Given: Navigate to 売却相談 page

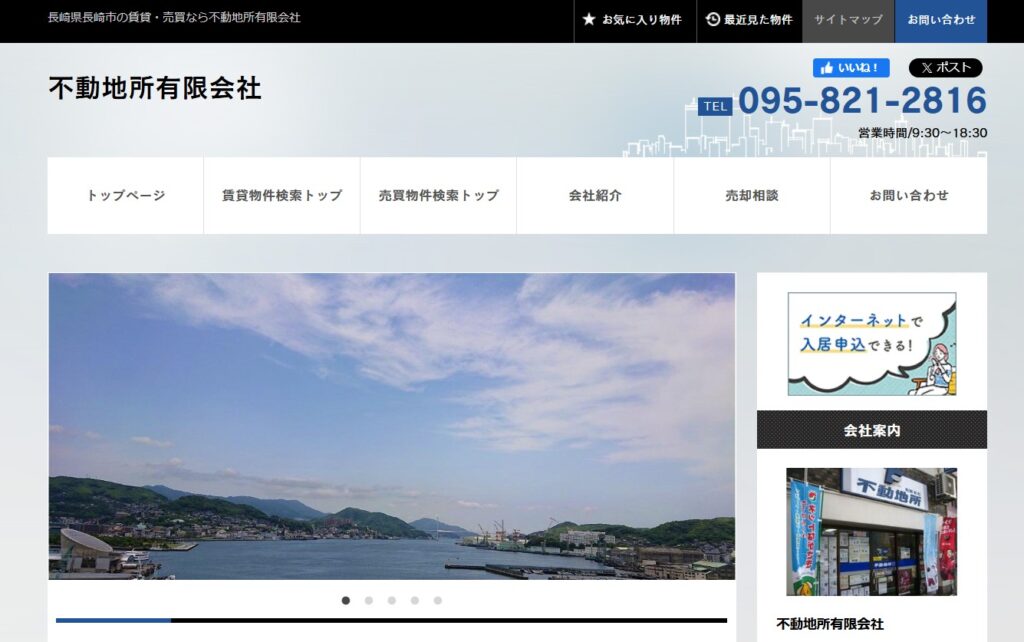Looking at the screenshot, I should coord(751,196).
